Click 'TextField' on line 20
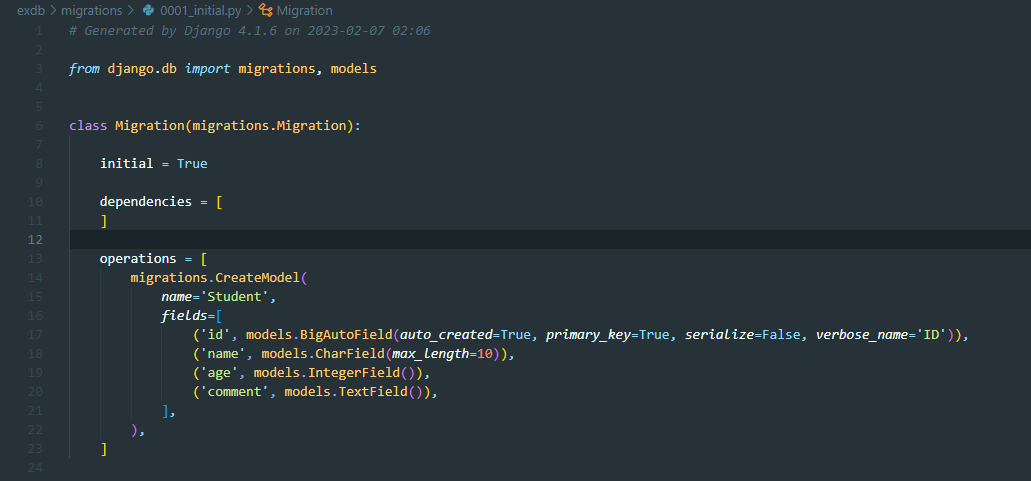This screenshot has width=1031, height=481. click(373, 392)
